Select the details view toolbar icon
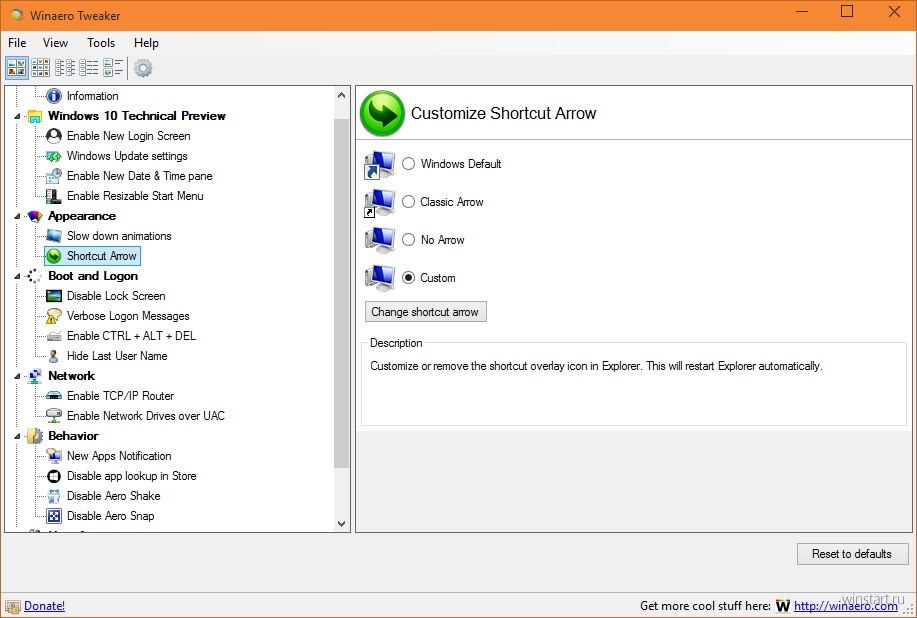The height and width of the screenshot is (618, 917). tap(113, 68)
